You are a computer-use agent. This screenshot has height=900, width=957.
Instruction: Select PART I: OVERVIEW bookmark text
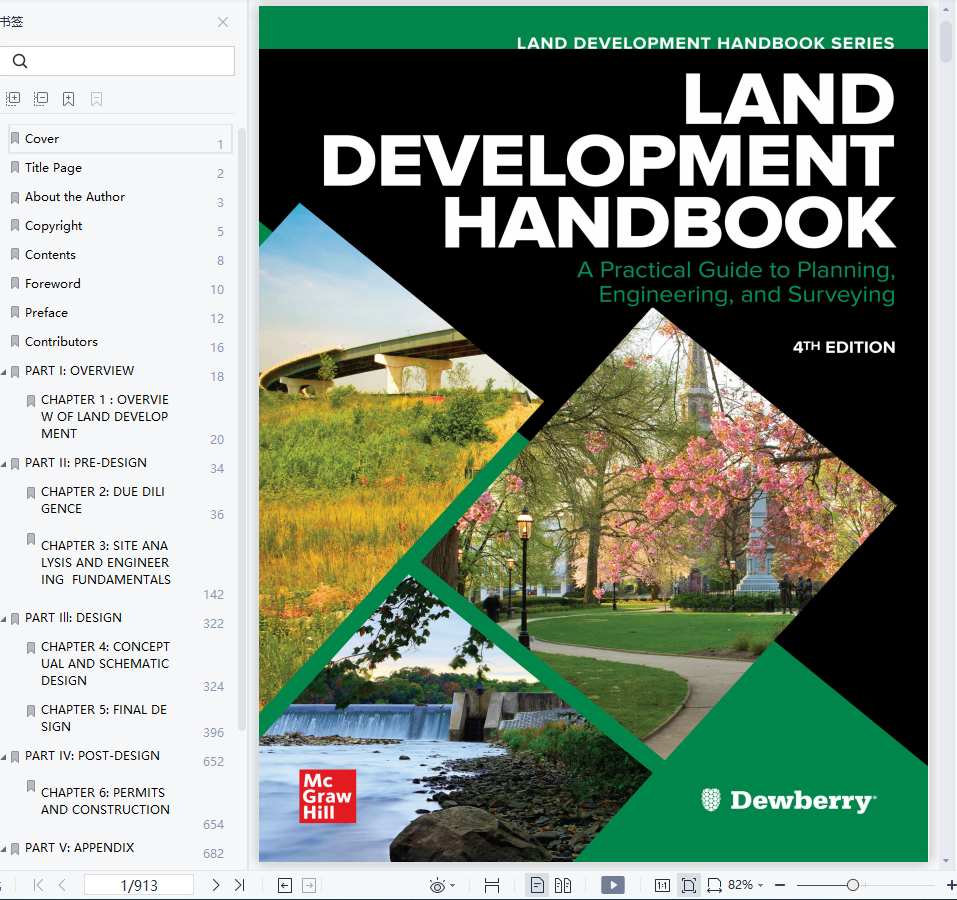[79, 371]
